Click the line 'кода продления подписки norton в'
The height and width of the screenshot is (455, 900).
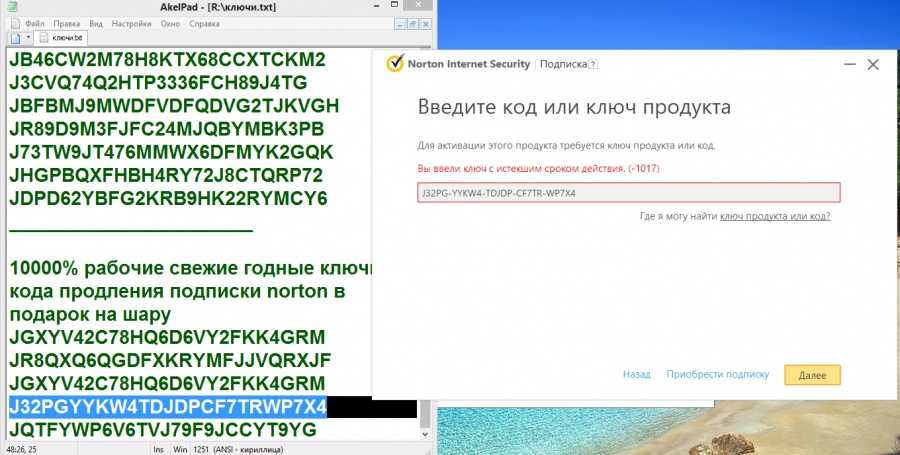coord(177,291)
